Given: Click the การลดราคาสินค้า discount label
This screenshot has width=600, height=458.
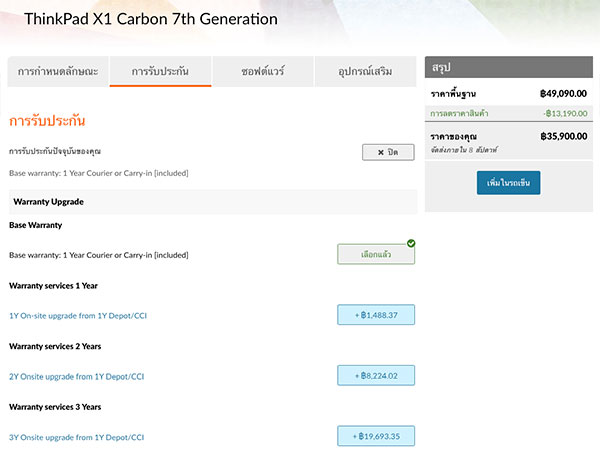Looking at the screenshot, I should [x=459, y=114].
